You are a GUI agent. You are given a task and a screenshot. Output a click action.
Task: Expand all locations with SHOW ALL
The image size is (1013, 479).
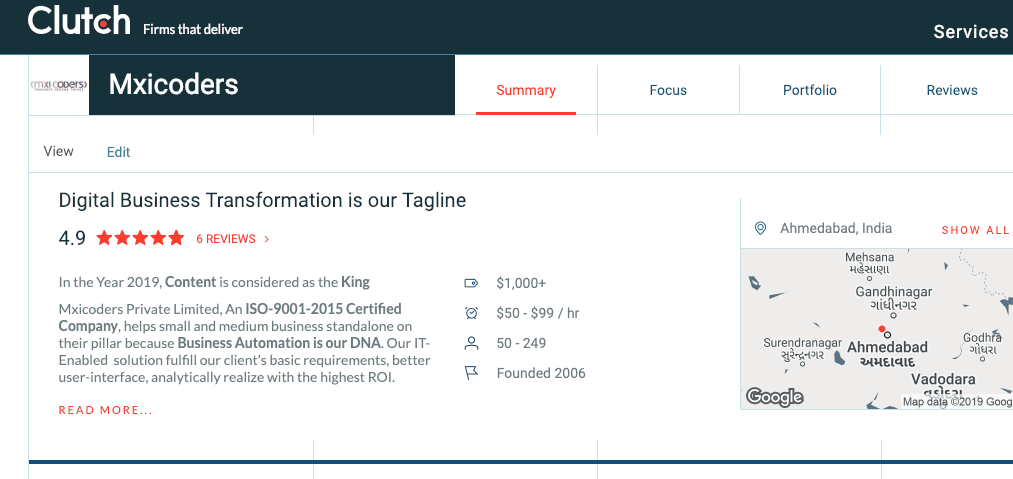click(975, 230)
